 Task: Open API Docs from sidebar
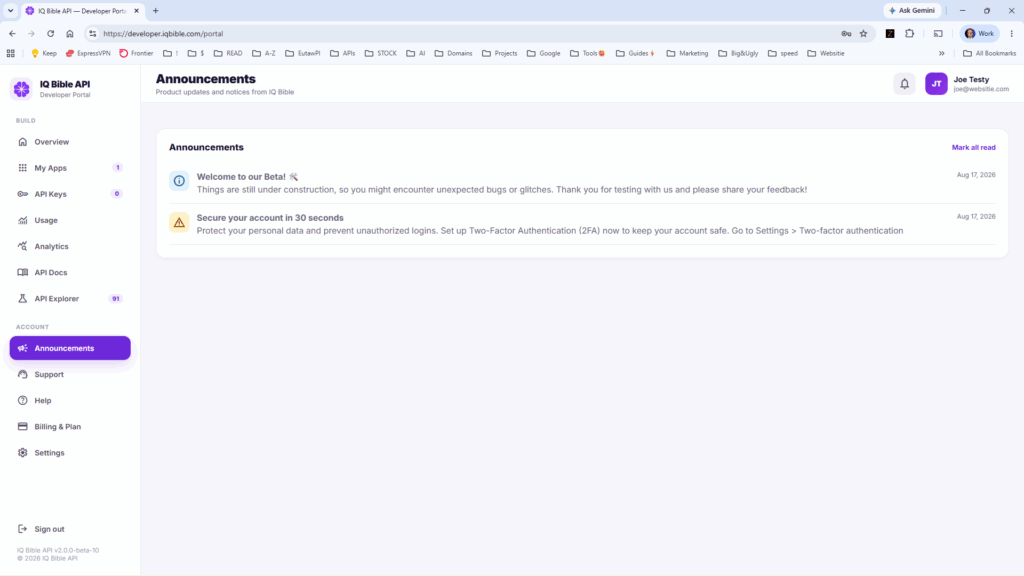click(x=70, y=272)
